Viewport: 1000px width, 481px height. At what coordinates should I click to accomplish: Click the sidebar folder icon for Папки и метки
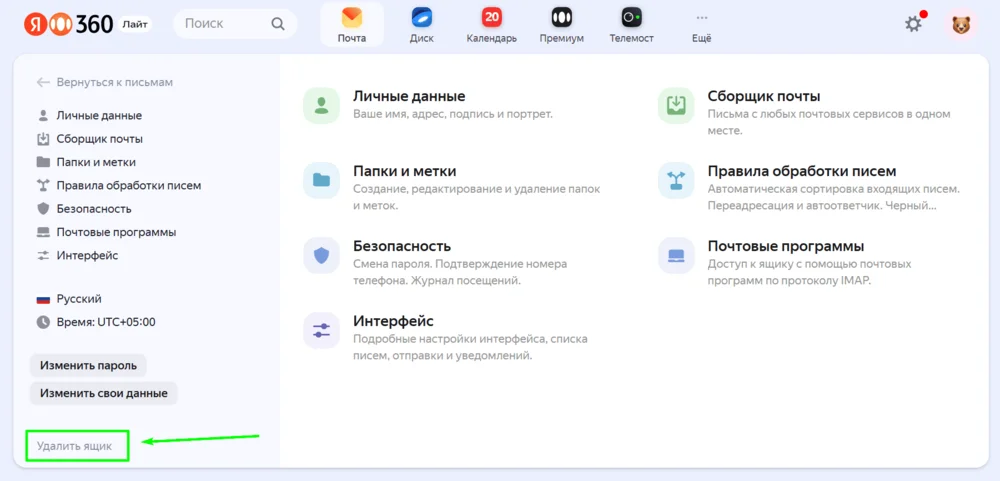pos(43,162)
